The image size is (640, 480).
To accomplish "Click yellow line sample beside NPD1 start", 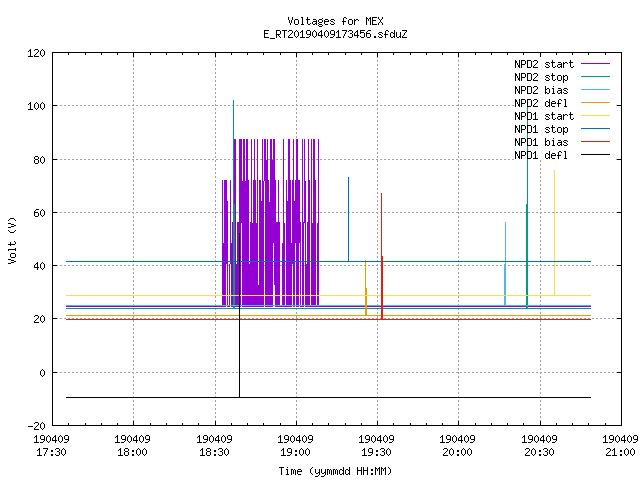I will pos(596,116).
